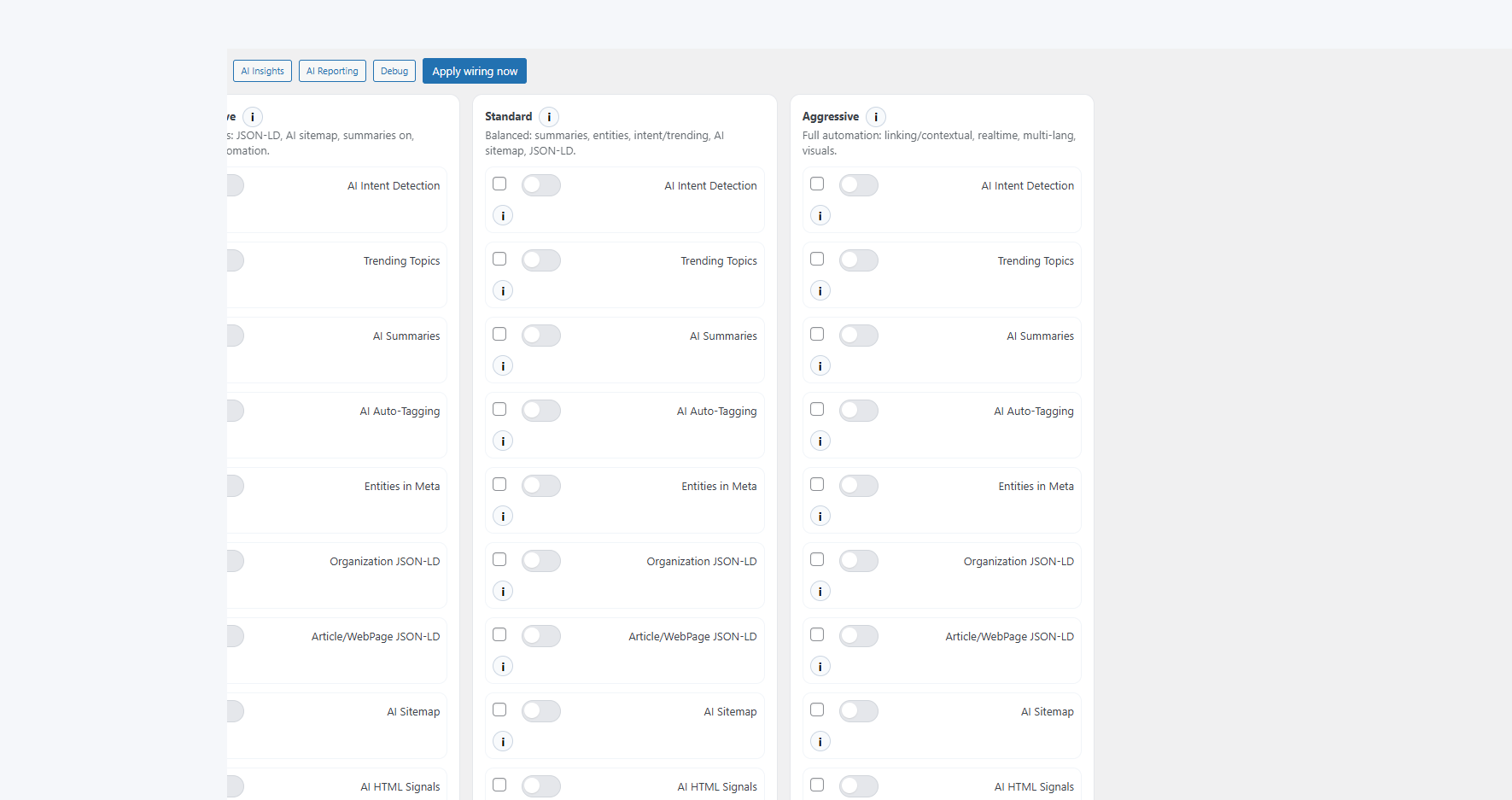The height and width of the screenshot is (800, 1512).
Task: Check the Standard Organization JSON-LD checkbox
Action: [x=499, y=559]
